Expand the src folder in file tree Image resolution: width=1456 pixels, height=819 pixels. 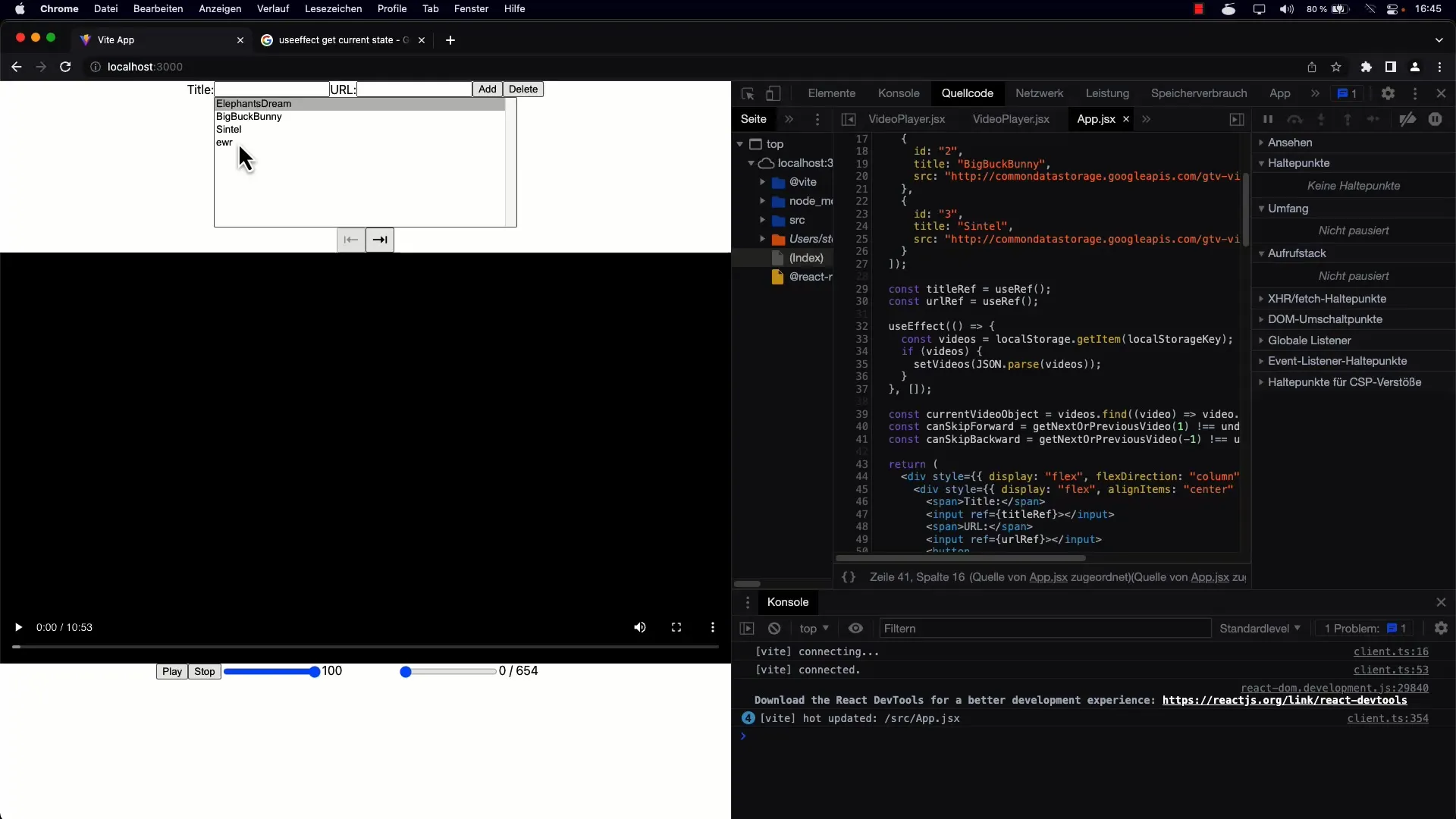[x=764, y=219]
